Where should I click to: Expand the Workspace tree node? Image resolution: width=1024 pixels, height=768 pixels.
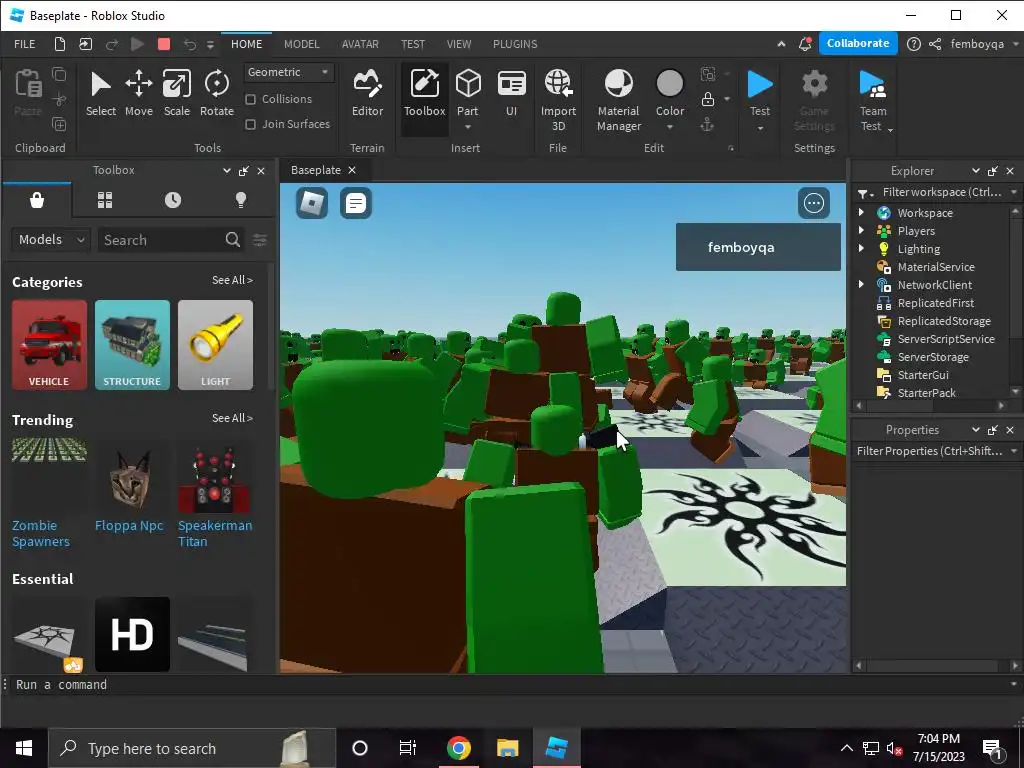pyautogui.click(x=861, y=212)
